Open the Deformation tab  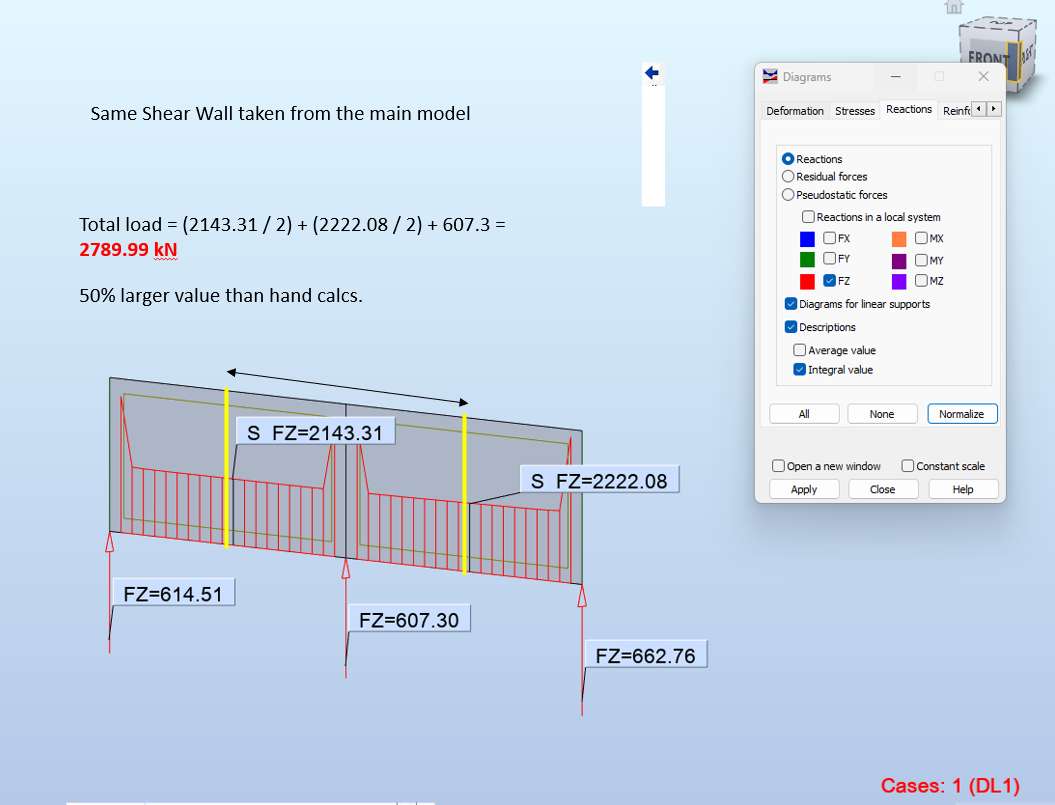point(795,111)
